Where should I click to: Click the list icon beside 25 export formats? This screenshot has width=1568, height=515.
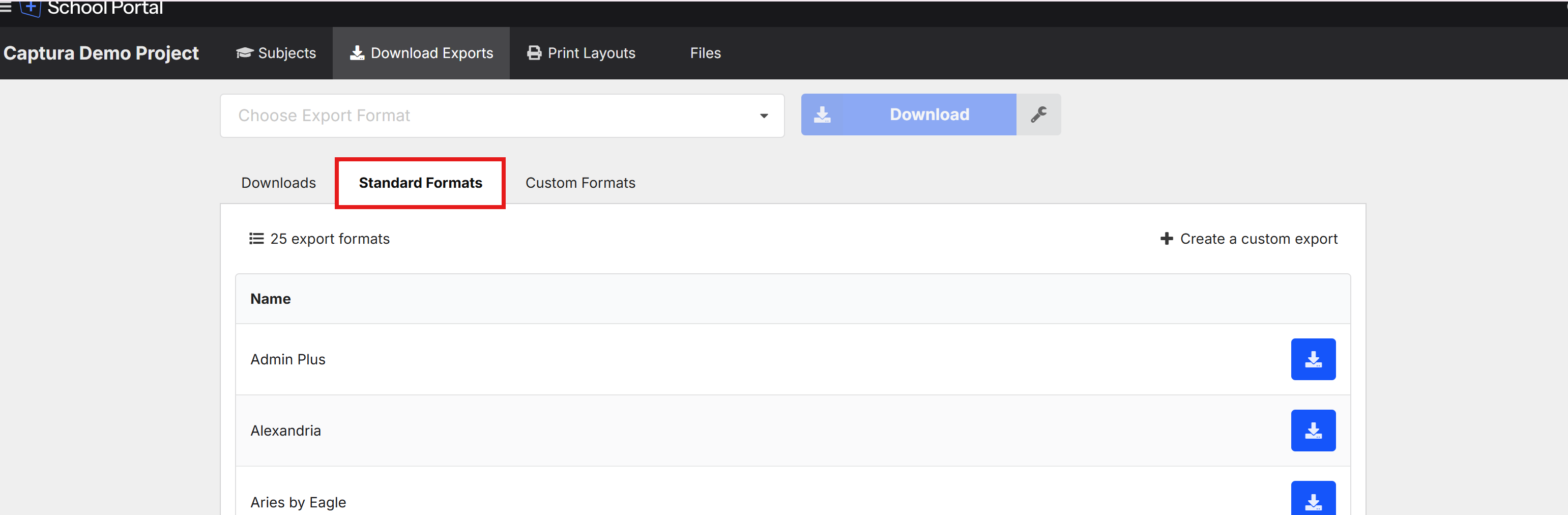tap(256, 239)
